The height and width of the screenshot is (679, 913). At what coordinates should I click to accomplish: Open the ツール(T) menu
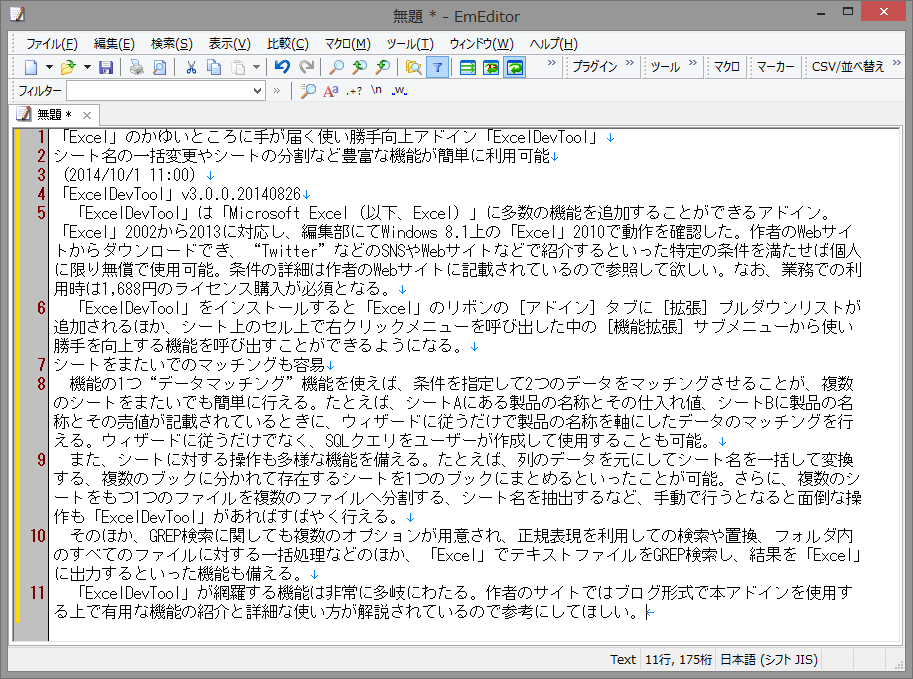click(x=410, y=44)
